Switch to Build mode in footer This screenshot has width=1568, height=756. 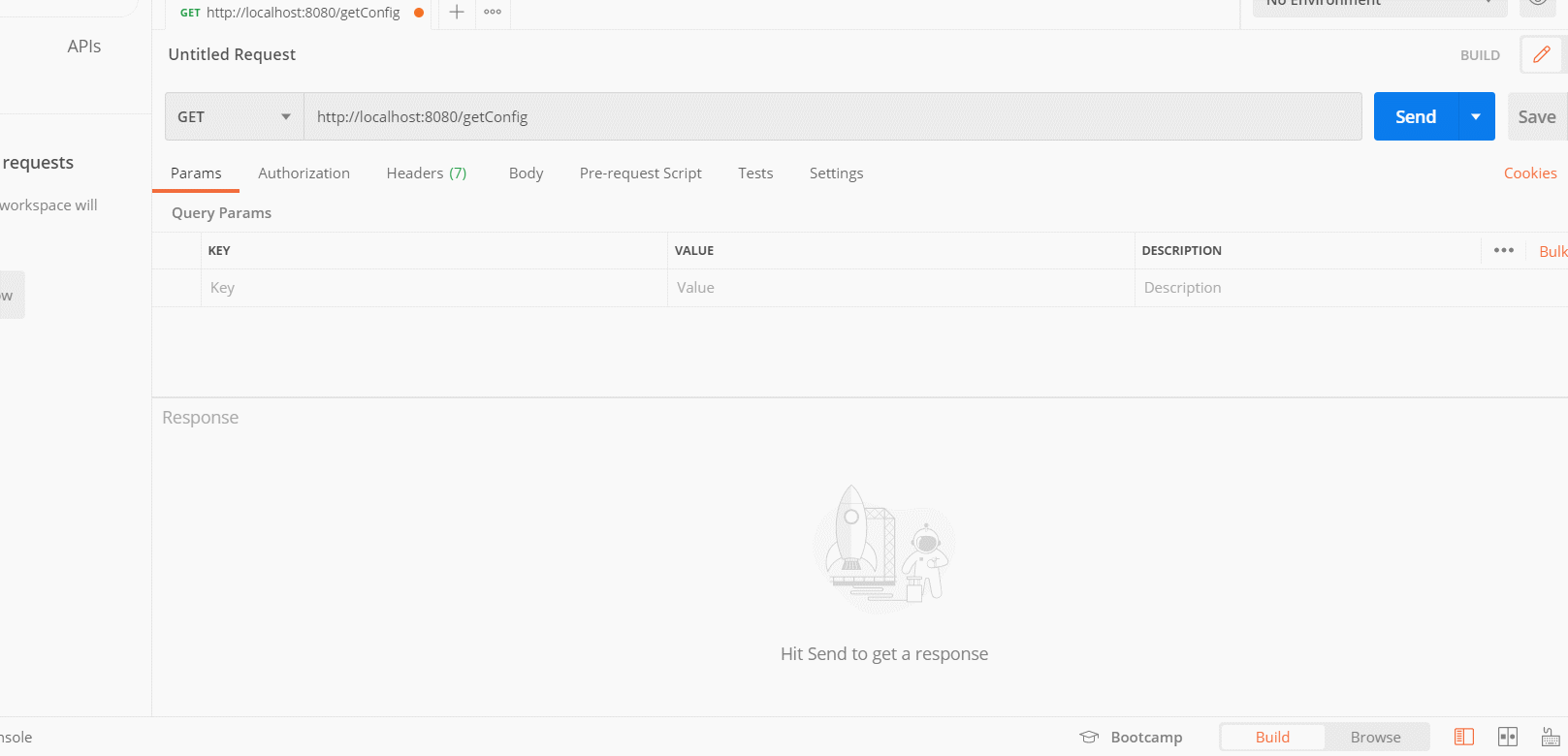click(1272, 738)
